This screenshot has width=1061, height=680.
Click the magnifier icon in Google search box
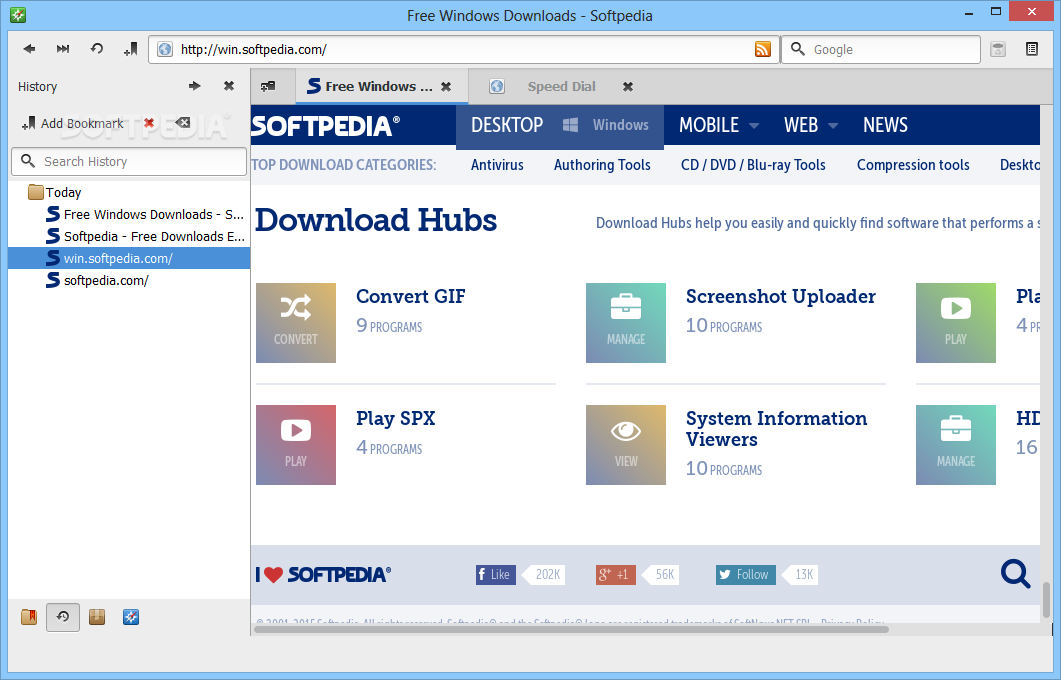click(x=798, y=49)
